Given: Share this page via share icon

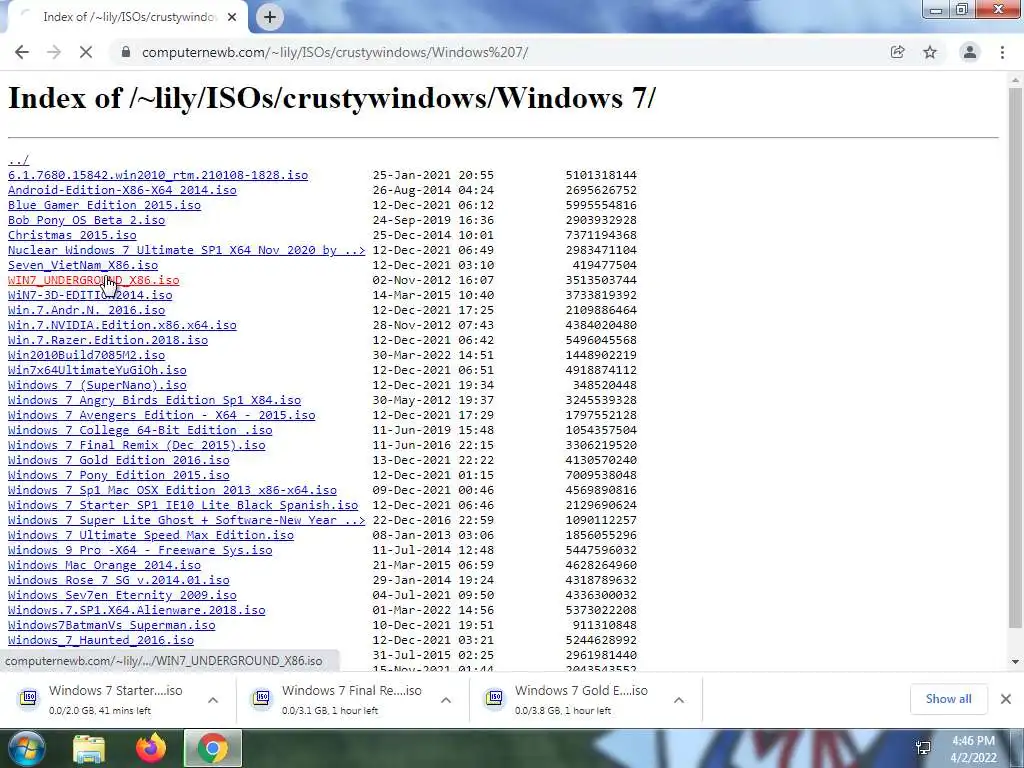Looking at the screenshot, I should [897, 52].
